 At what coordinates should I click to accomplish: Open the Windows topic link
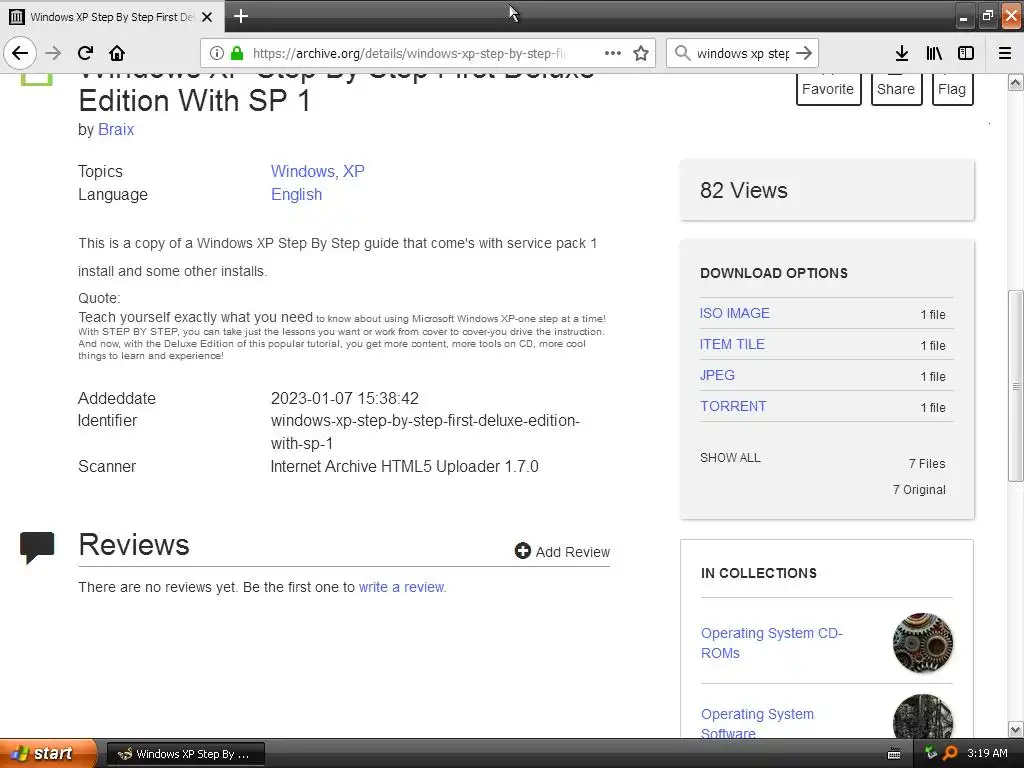pyautogui.click(x=304, y=171)
